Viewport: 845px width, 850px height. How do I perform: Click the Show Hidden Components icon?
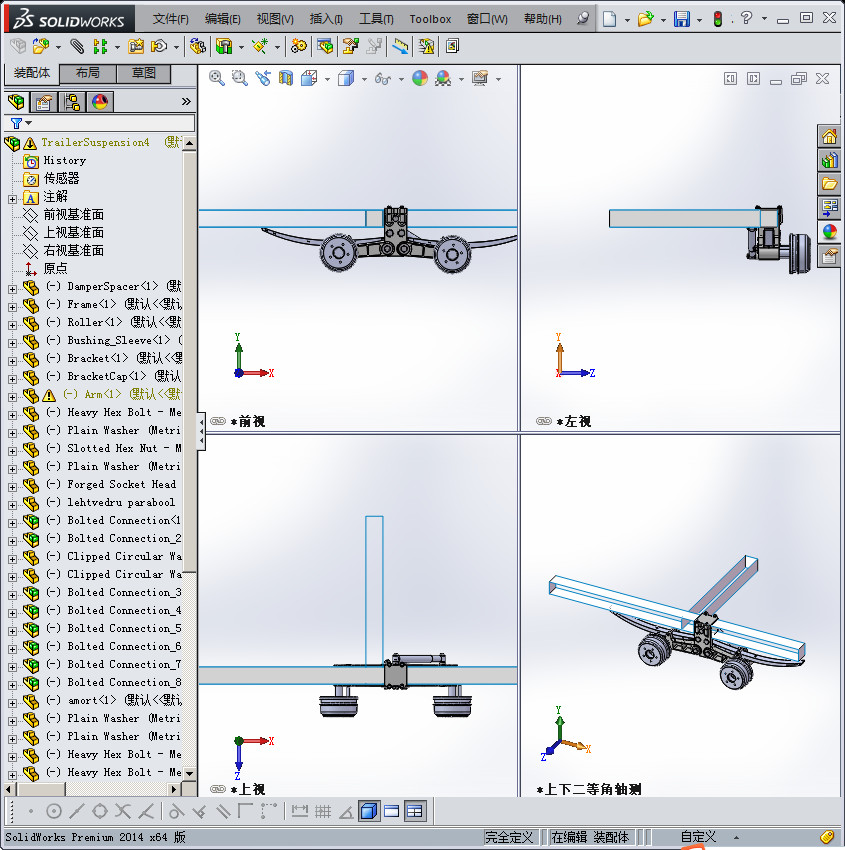click(x=197, y=47)
